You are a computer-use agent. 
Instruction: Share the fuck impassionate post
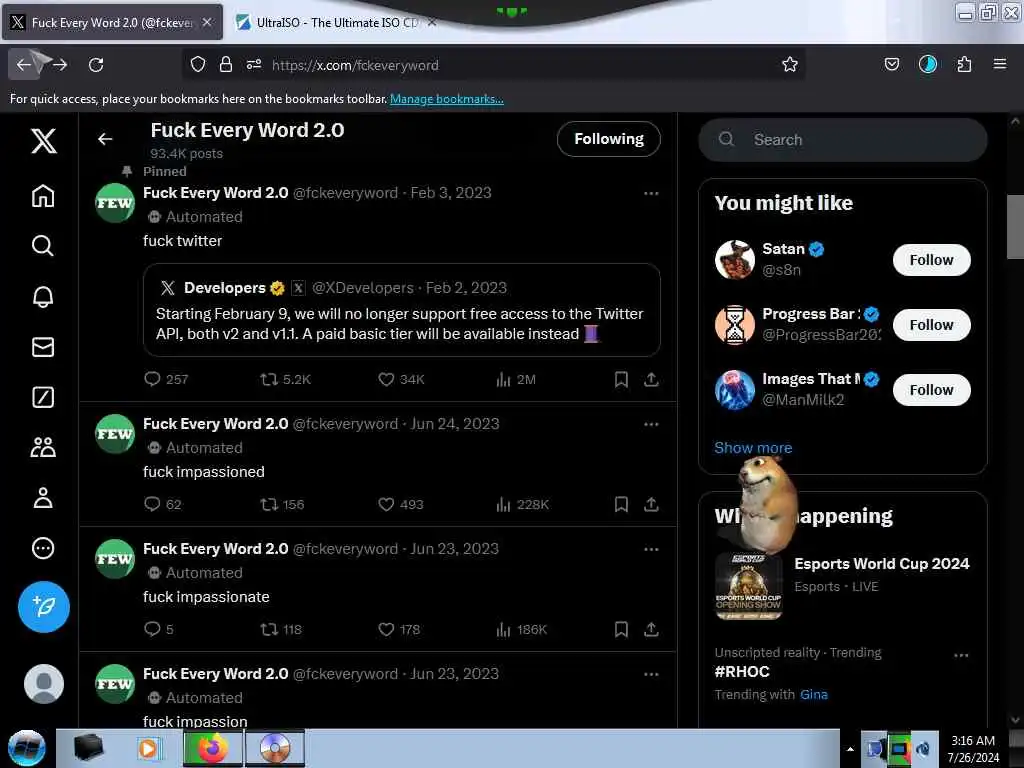click(x=651, y=629)
